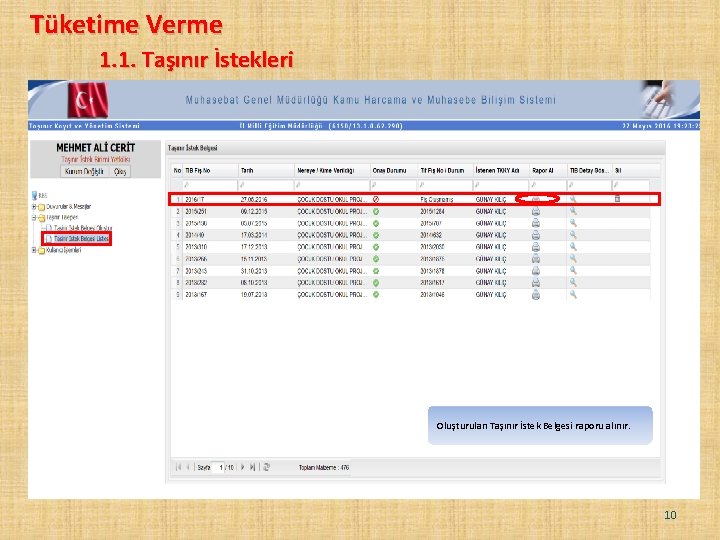Open detail magnifier for the 17.12.2013 row
Viewport: 720px width, 540px height.
tap(573, 247)
